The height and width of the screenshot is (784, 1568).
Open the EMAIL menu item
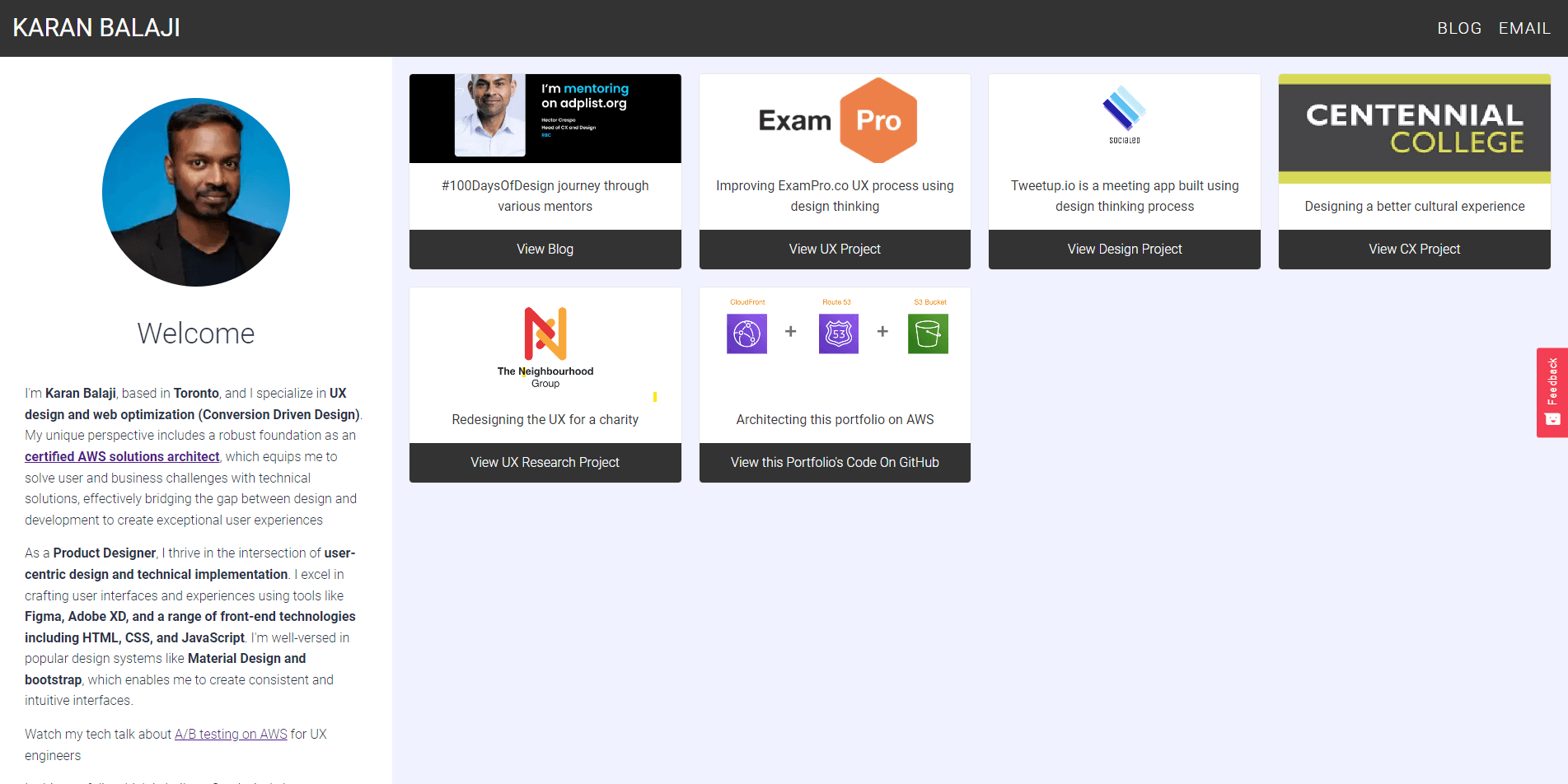point(1524,27)
